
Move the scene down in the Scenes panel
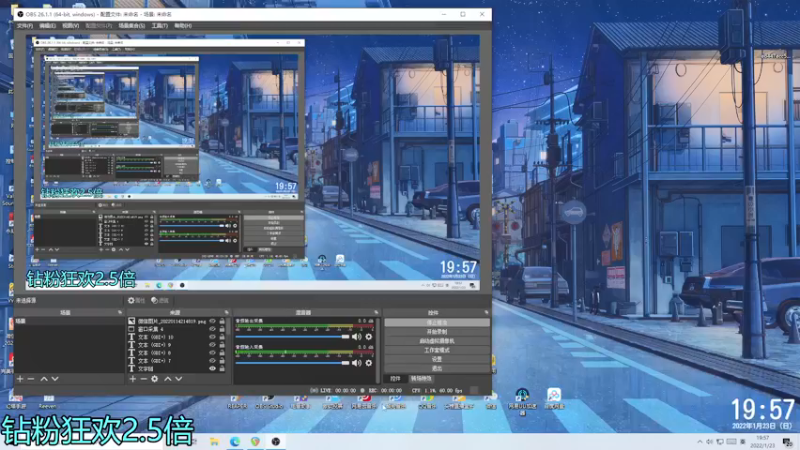(x=55, y=379)
